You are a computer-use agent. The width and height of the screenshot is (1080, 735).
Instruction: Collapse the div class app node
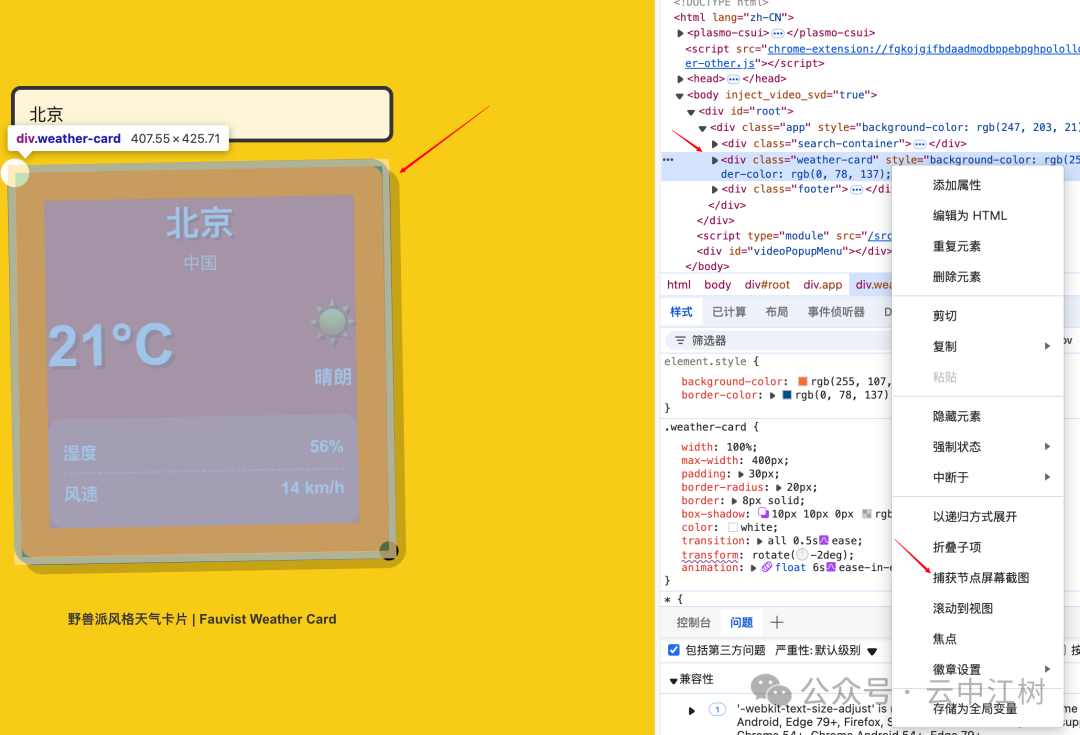click(703, 128)
